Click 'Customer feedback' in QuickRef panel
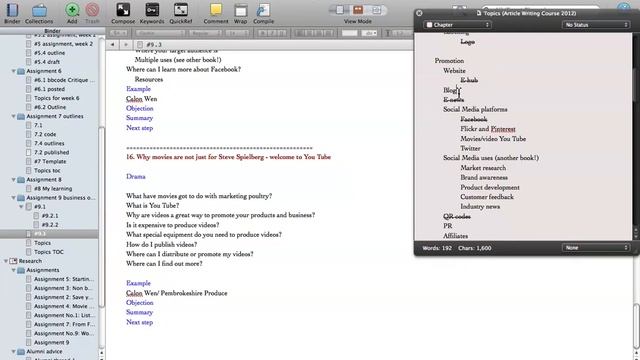Image resolution: width=640 pixels, height=360 pixels. click(x=487, y=197)
